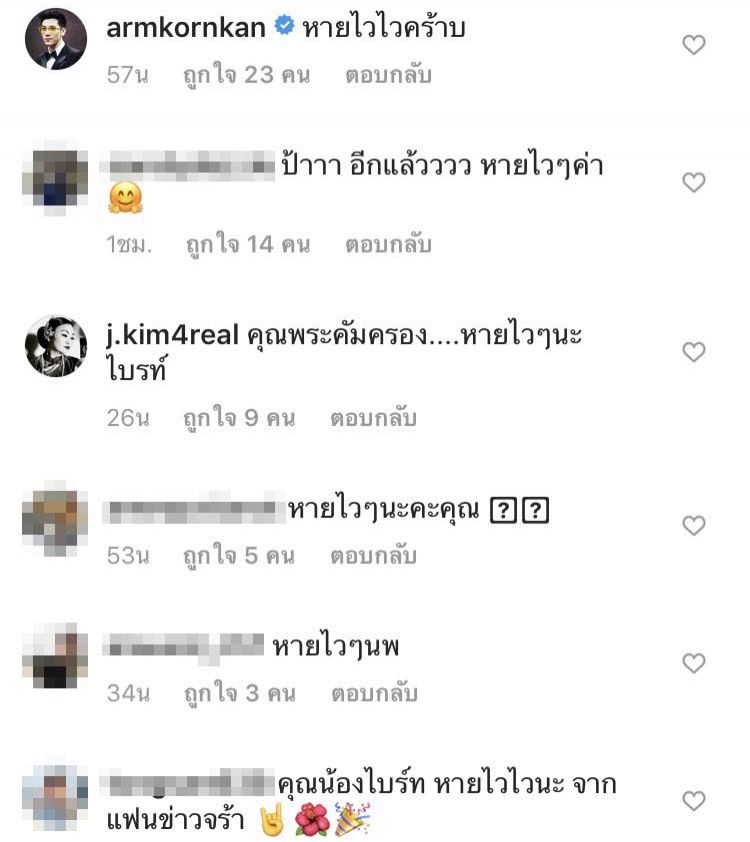750x842 pixels.
Task: Open blurred avatar of the คุณน้องไบร์ท commenter
Action: (x=55, y=798)
